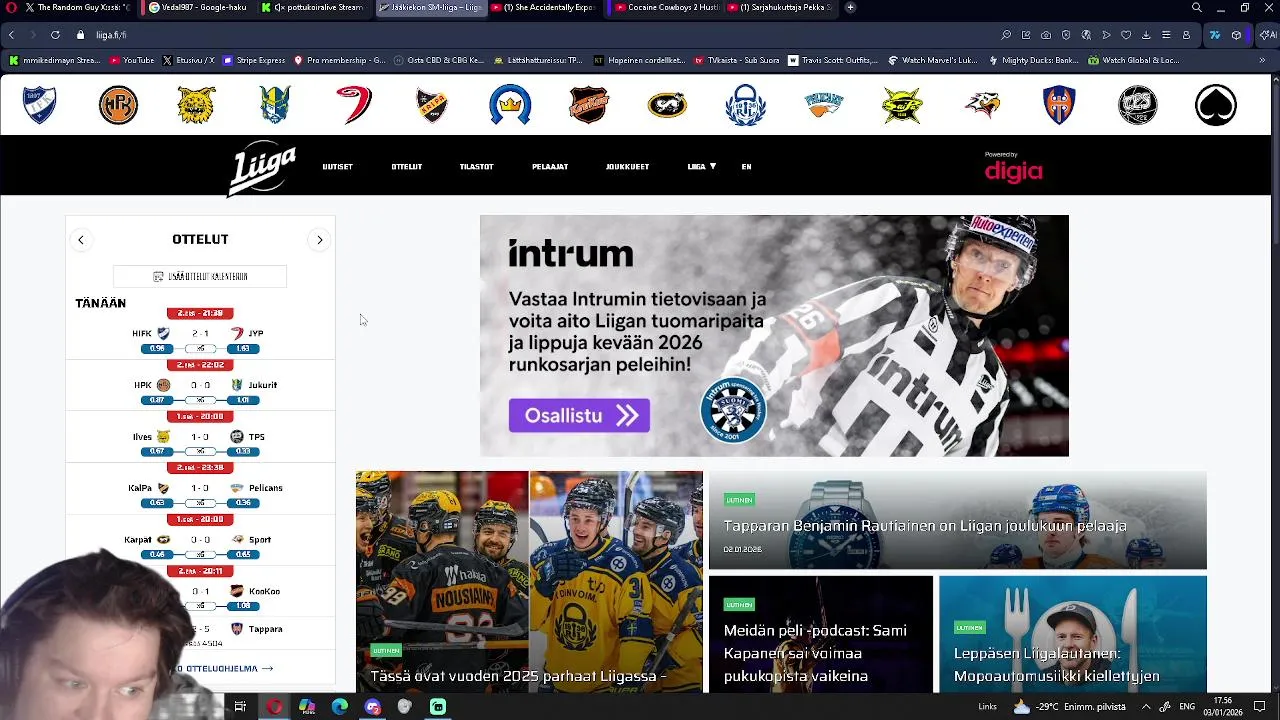Reload the page with browser refresh icon
The image size is (1280, 720).
[x=55, y=35]
